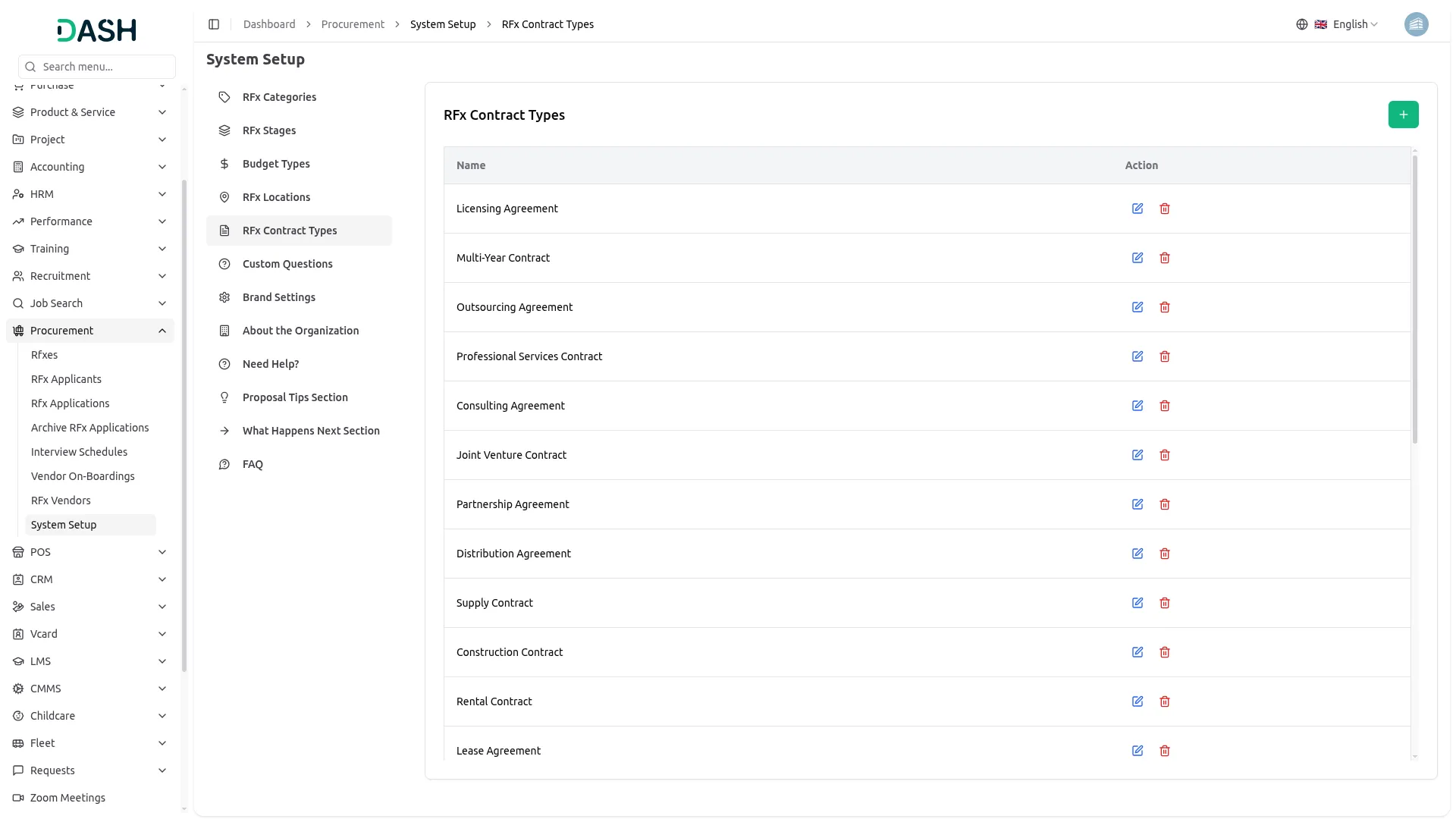Open the RFx Stages setup tab
This screenshot has height=819, width=1456.
click(x=269, y=130)
